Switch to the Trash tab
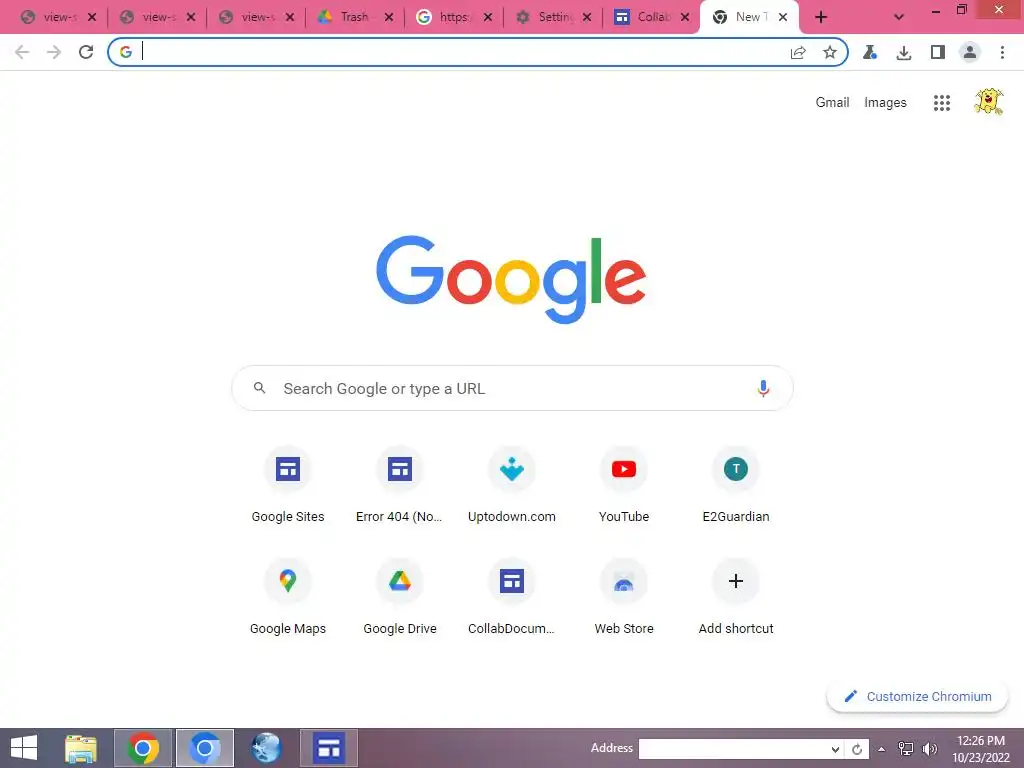The image size is (1024, 768). tap(355, 18)
